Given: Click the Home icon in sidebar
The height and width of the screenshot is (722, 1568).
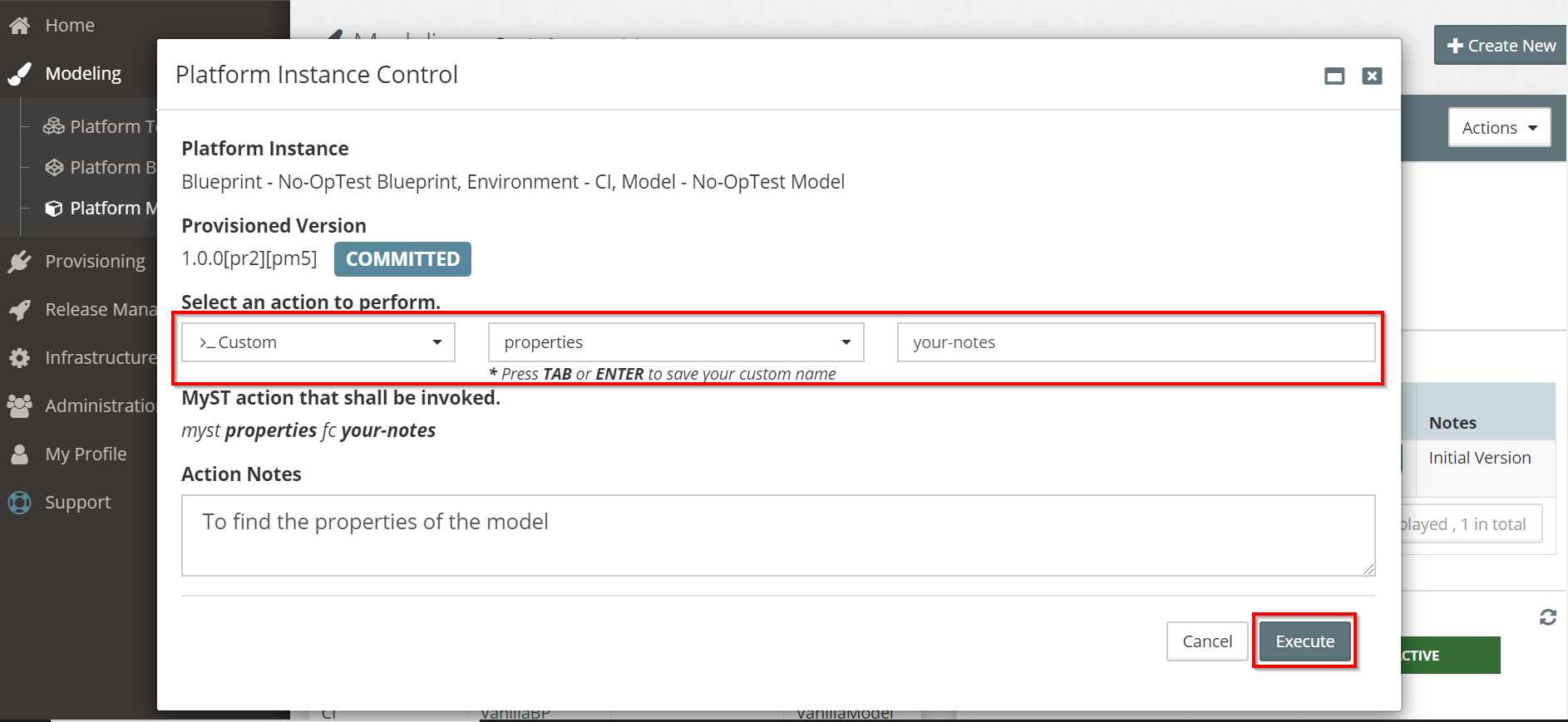Looking at the screenshot, I should [x=20, y=26].
